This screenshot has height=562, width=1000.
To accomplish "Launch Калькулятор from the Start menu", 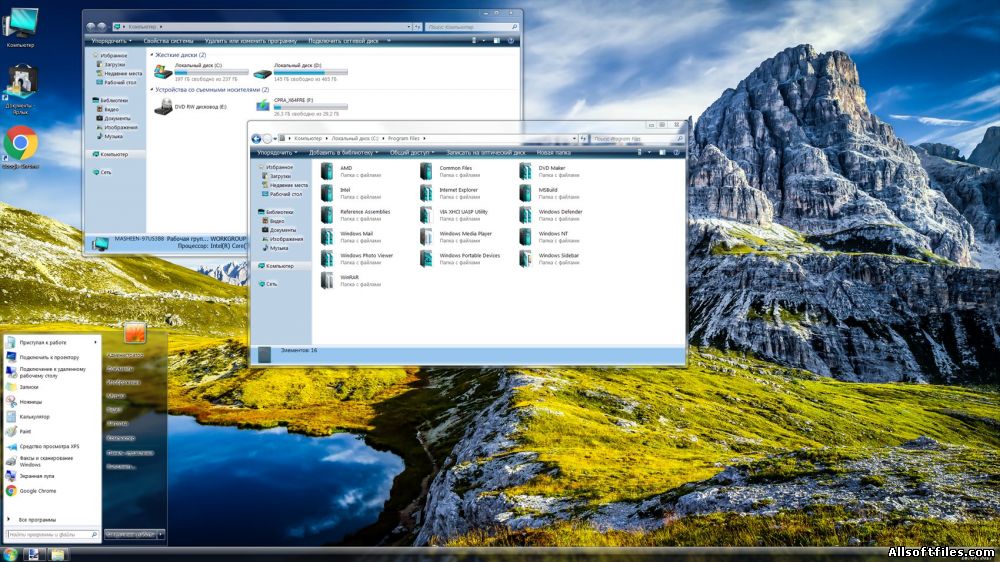I will tap(34, 417).
